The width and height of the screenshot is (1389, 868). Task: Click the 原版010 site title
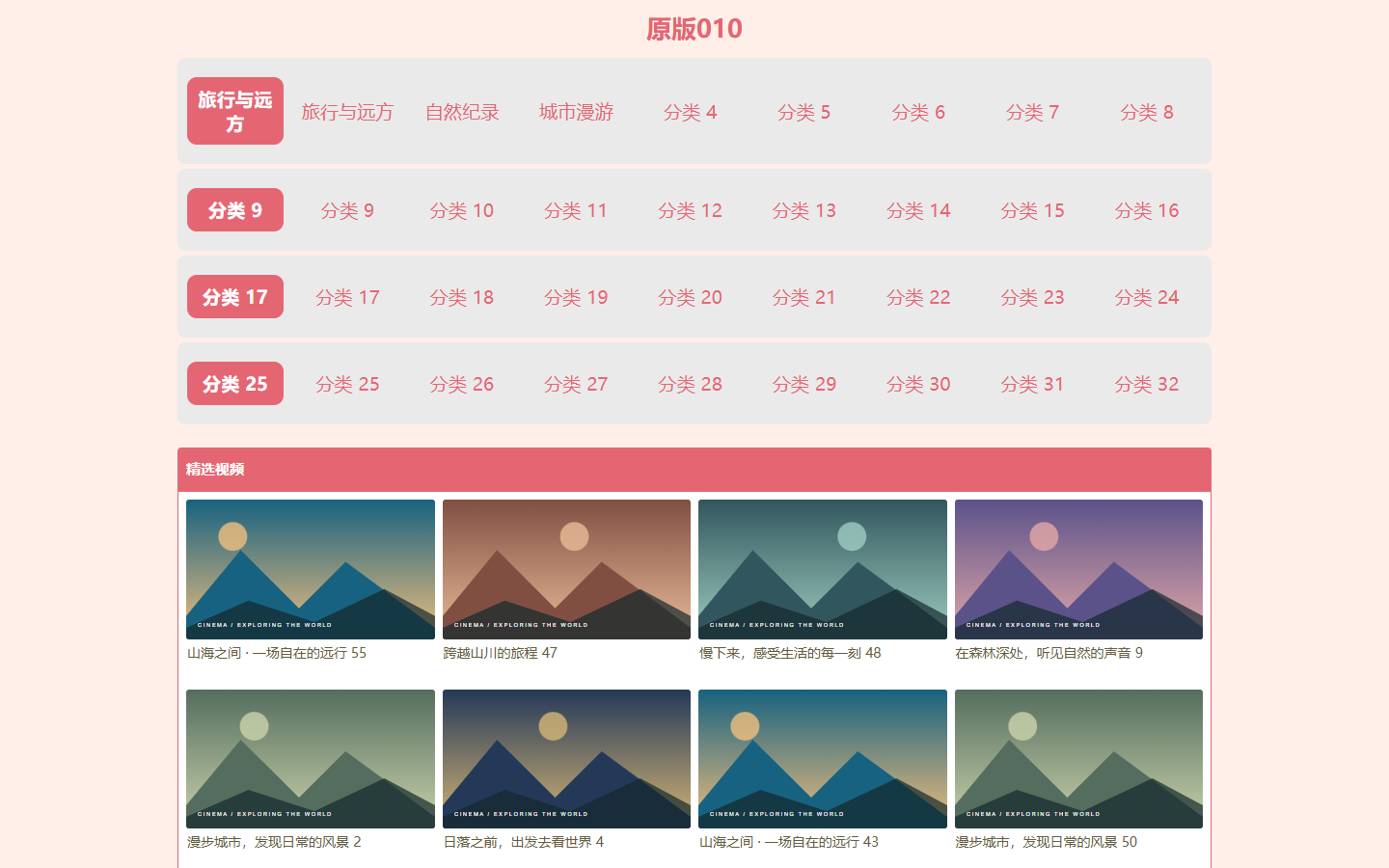(x=694, y=29)
